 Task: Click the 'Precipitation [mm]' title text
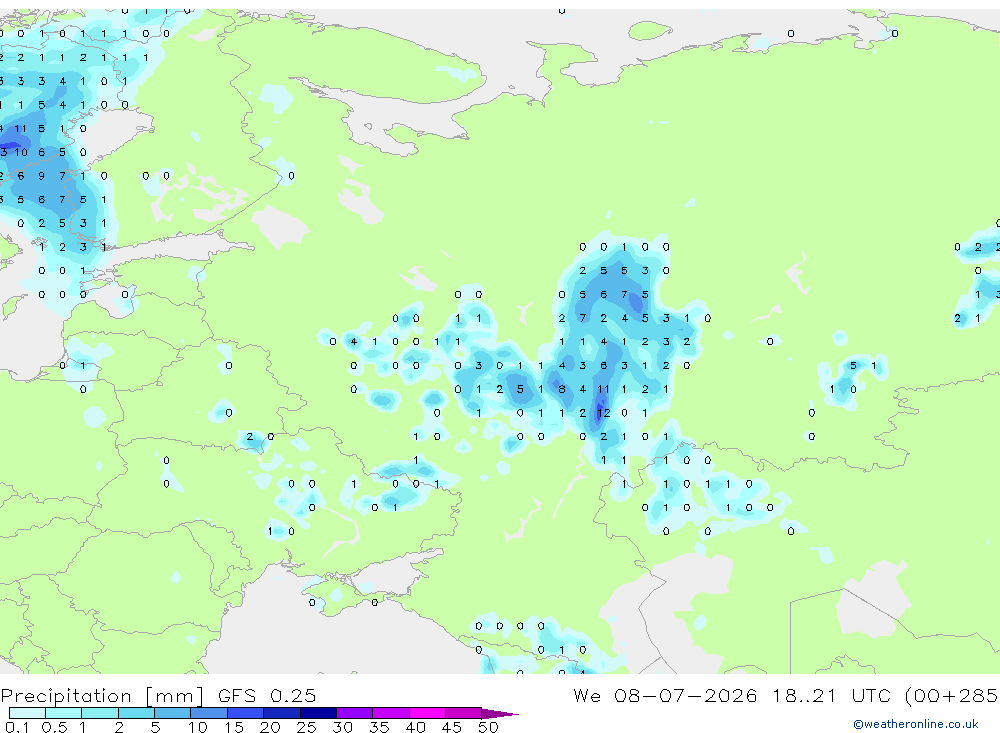103,696
